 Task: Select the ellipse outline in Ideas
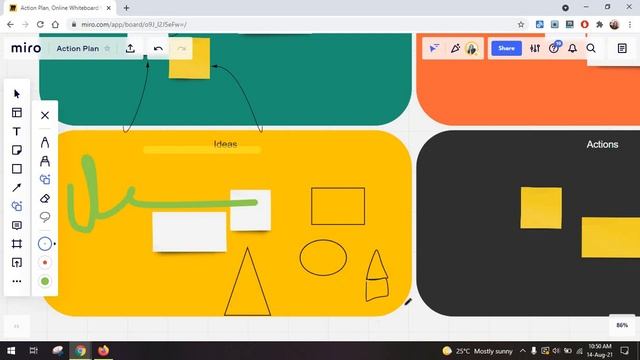coord(323,258)
